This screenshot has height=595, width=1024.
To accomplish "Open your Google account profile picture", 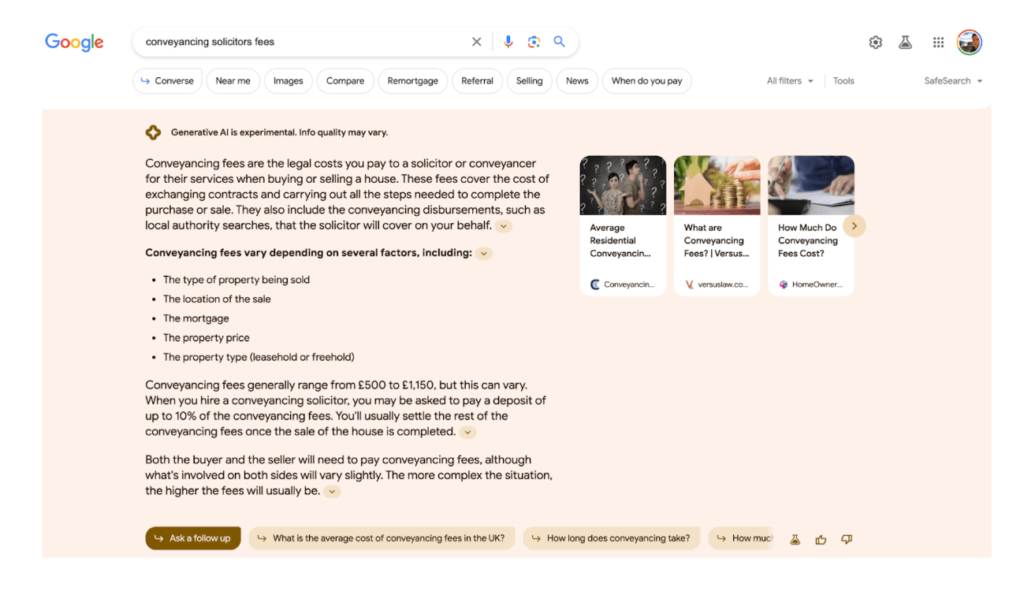I will click(x=969, y=41).
